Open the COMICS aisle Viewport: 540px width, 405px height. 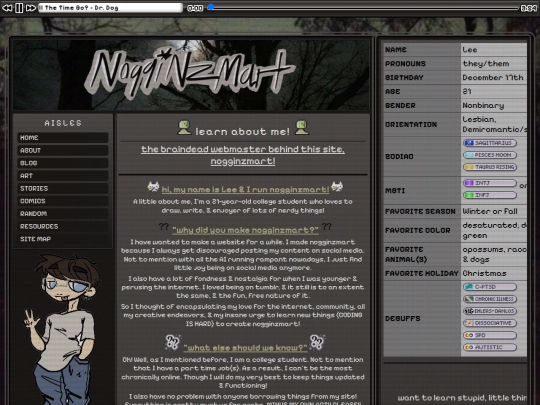[x=63, y=201]
